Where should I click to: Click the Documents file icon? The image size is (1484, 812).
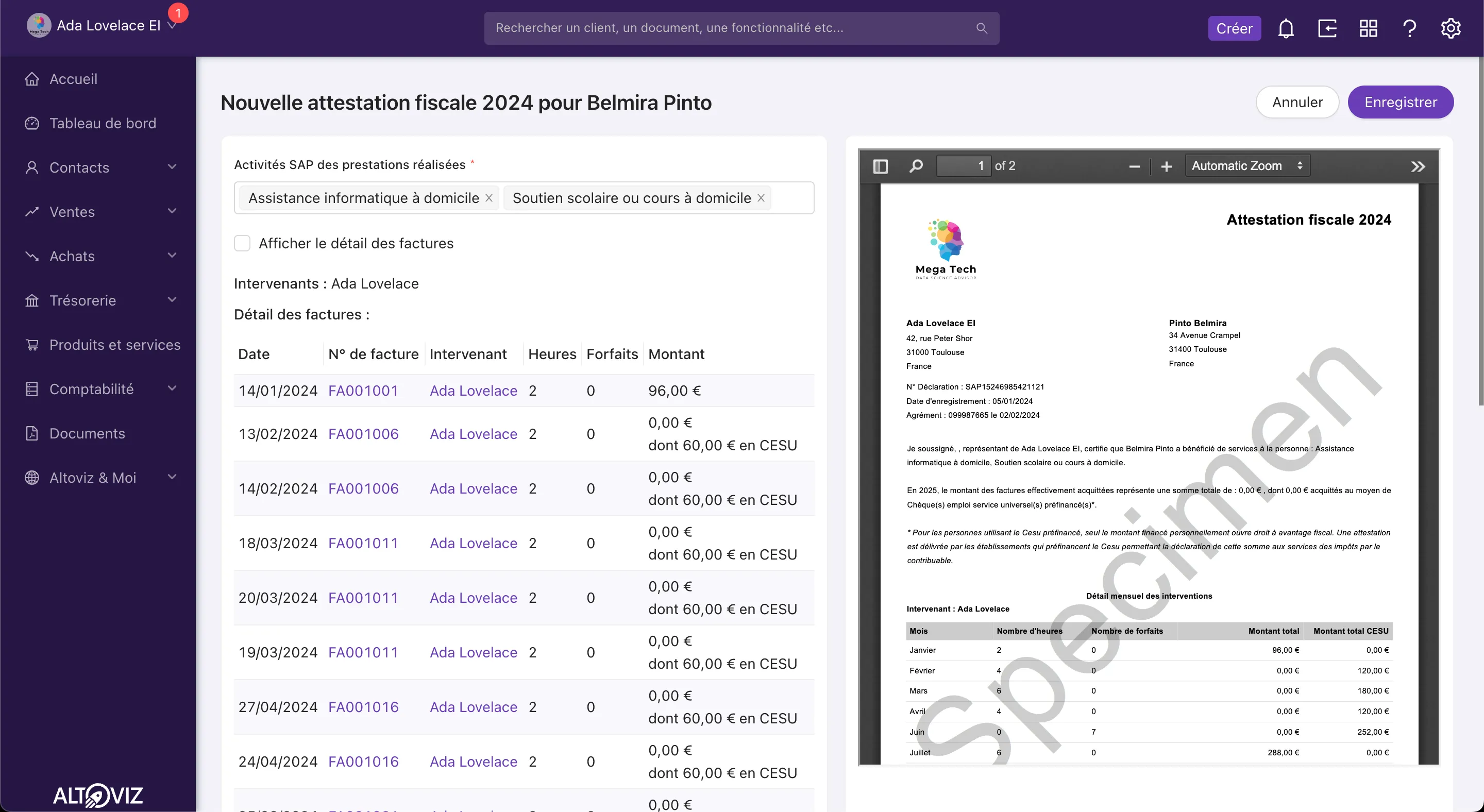click(32, 434)
